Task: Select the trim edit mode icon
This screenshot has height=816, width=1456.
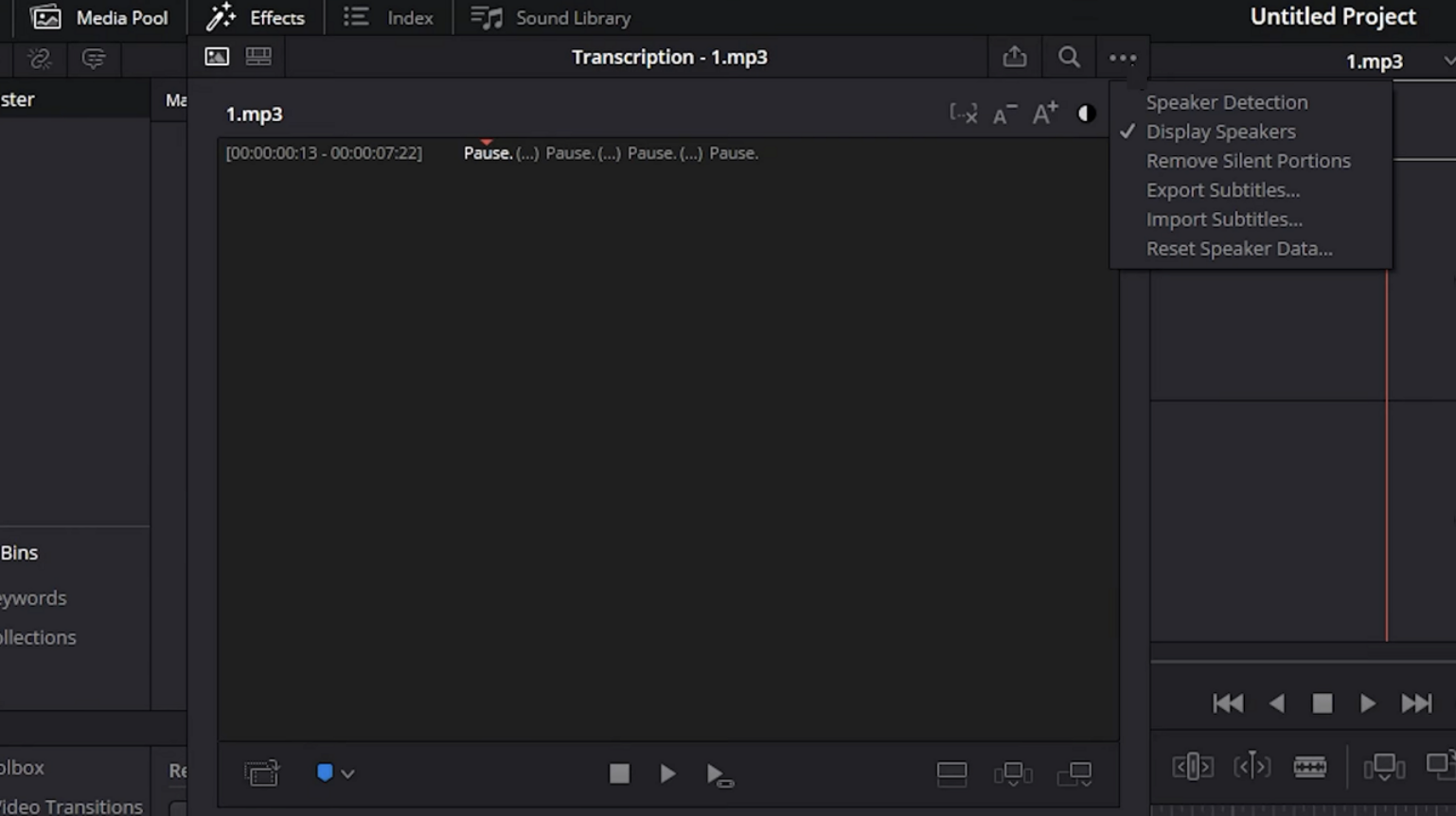Action: pyautogui.click(x=1192, y=766)
